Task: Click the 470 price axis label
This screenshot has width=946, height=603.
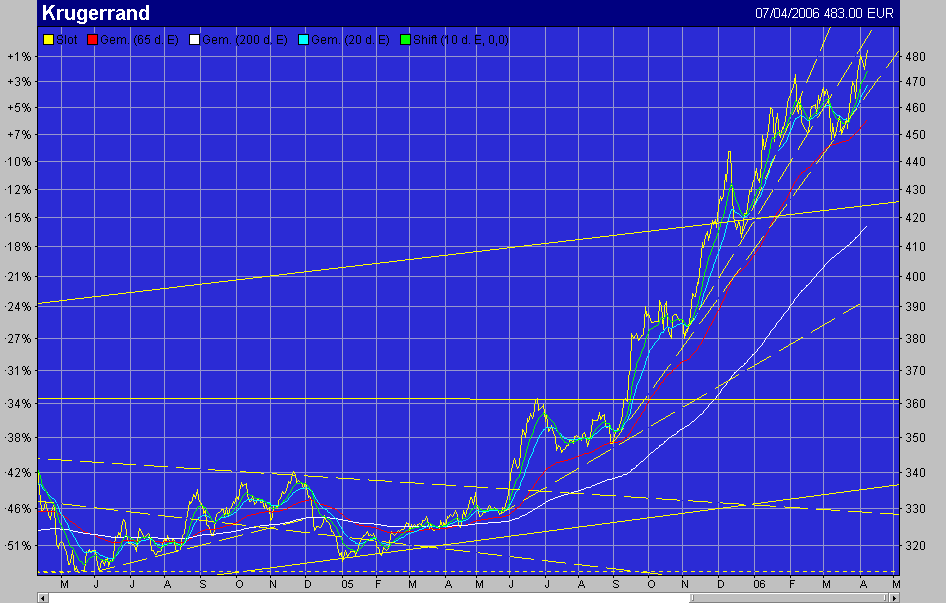Action: pos(915,81)
